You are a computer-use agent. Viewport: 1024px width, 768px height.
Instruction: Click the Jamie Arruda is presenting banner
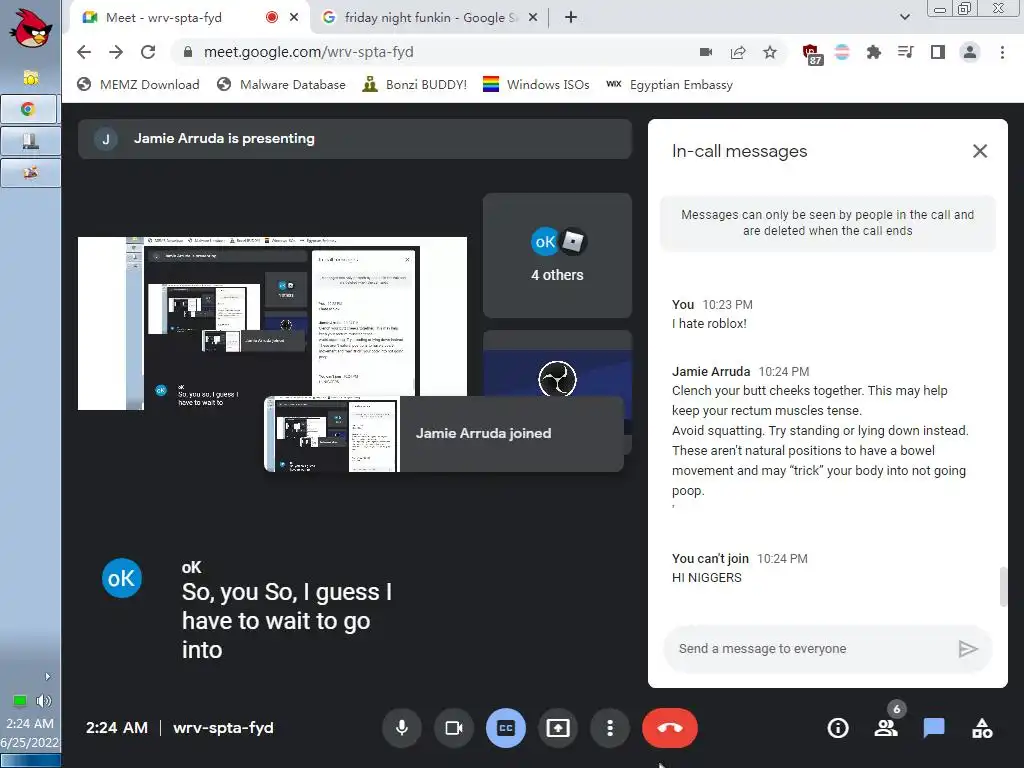point(355,138)
